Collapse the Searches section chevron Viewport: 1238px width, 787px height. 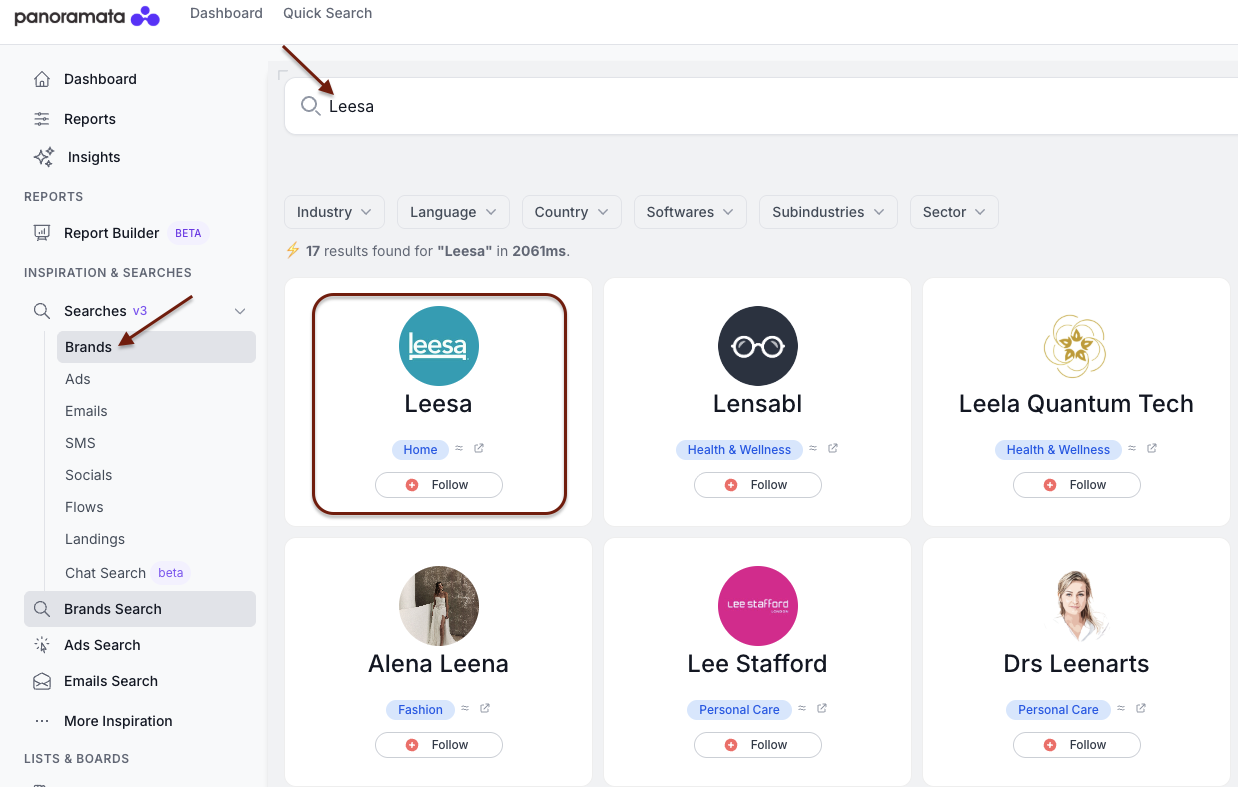click(240, 311)
